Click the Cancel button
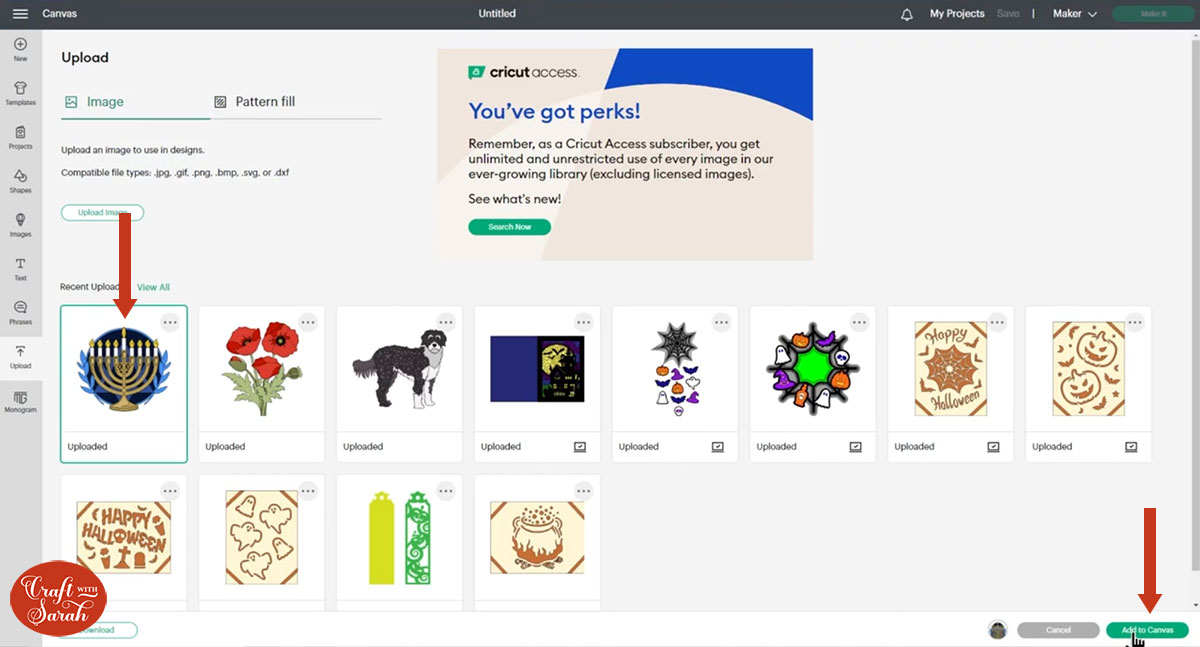Screen dimensions: 1200x647 [x=1058, y=630]
